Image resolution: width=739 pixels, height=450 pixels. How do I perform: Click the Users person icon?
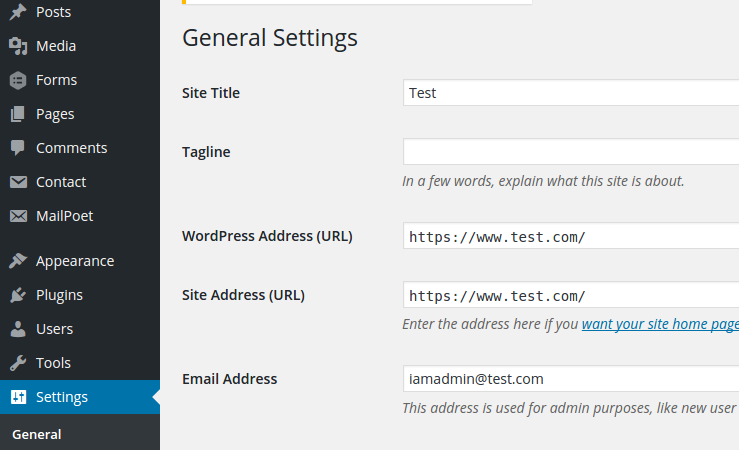(18, 329)
